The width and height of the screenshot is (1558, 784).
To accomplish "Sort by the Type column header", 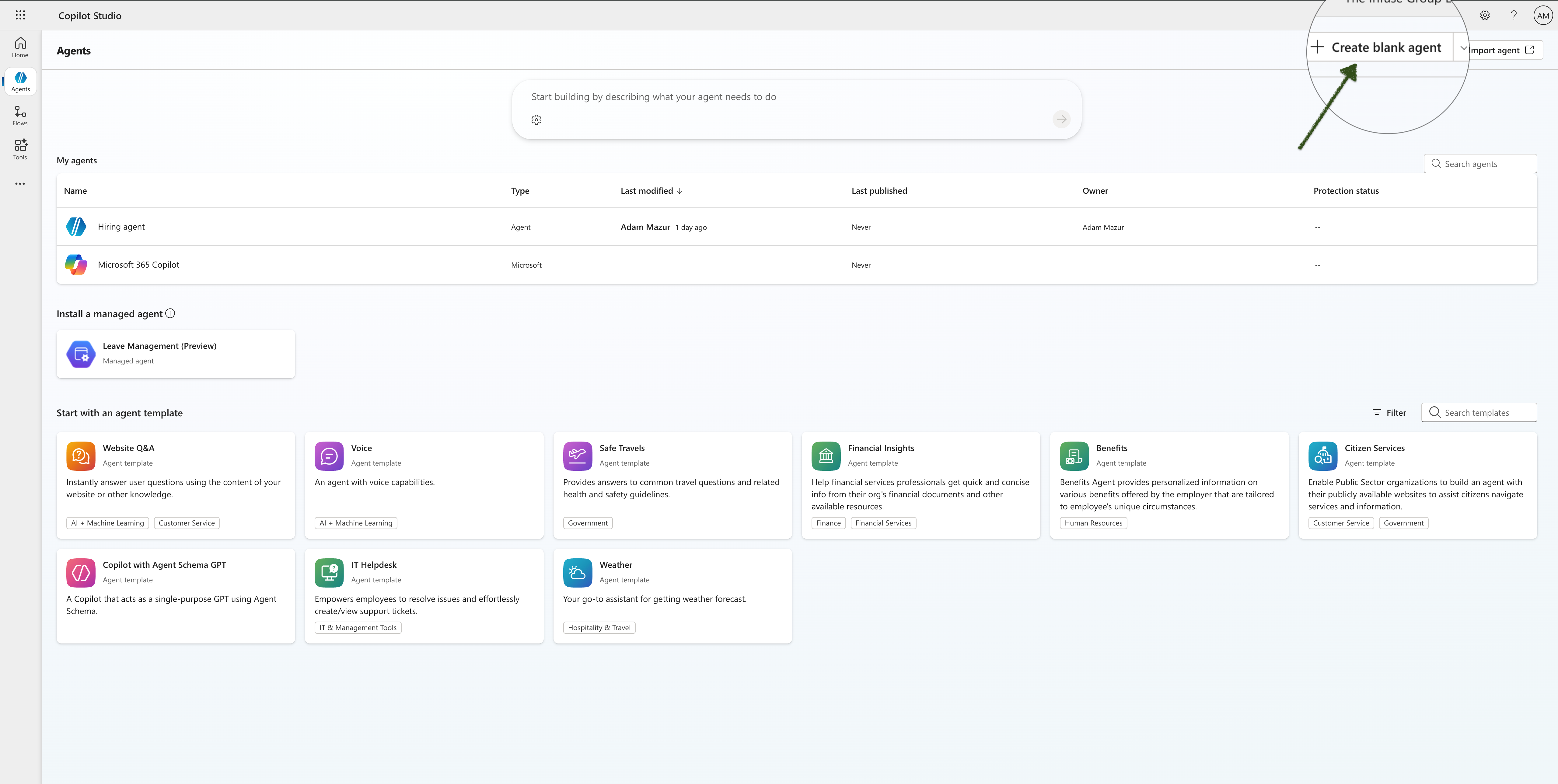I will point(520,191).
